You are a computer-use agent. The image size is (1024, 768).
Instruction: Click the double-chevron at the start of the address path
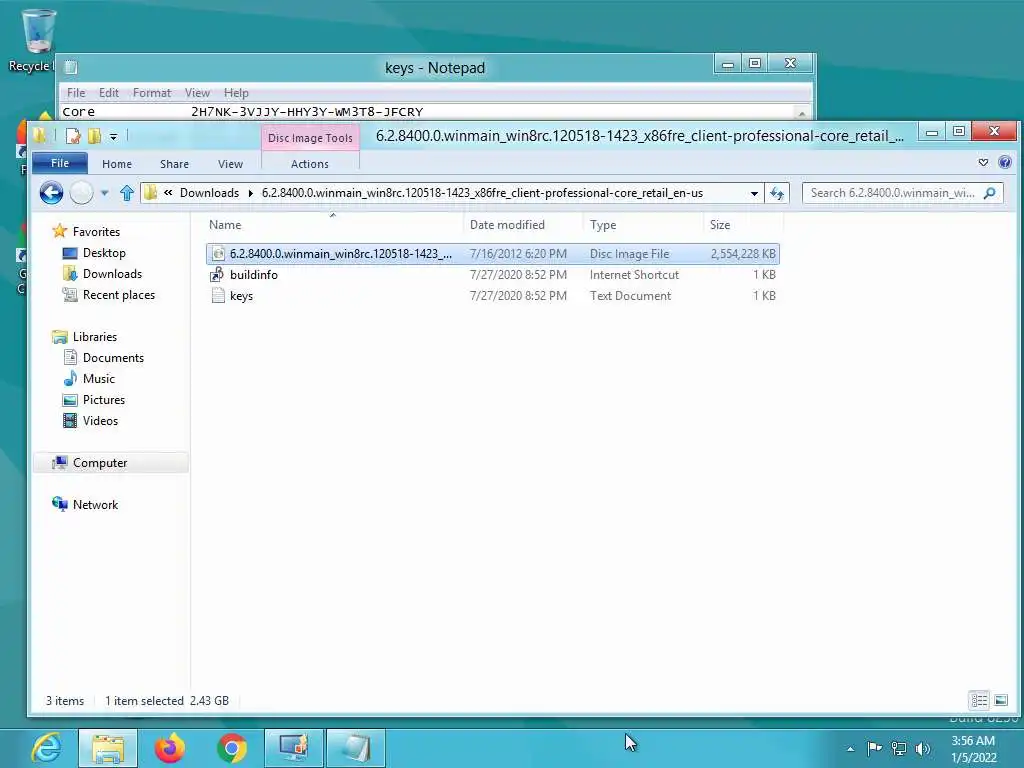click(168, 193)
